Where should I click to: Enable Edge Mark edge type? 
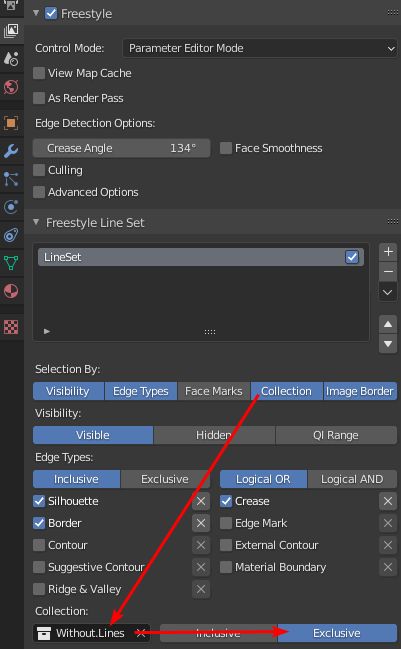click(x=226, y=523)
